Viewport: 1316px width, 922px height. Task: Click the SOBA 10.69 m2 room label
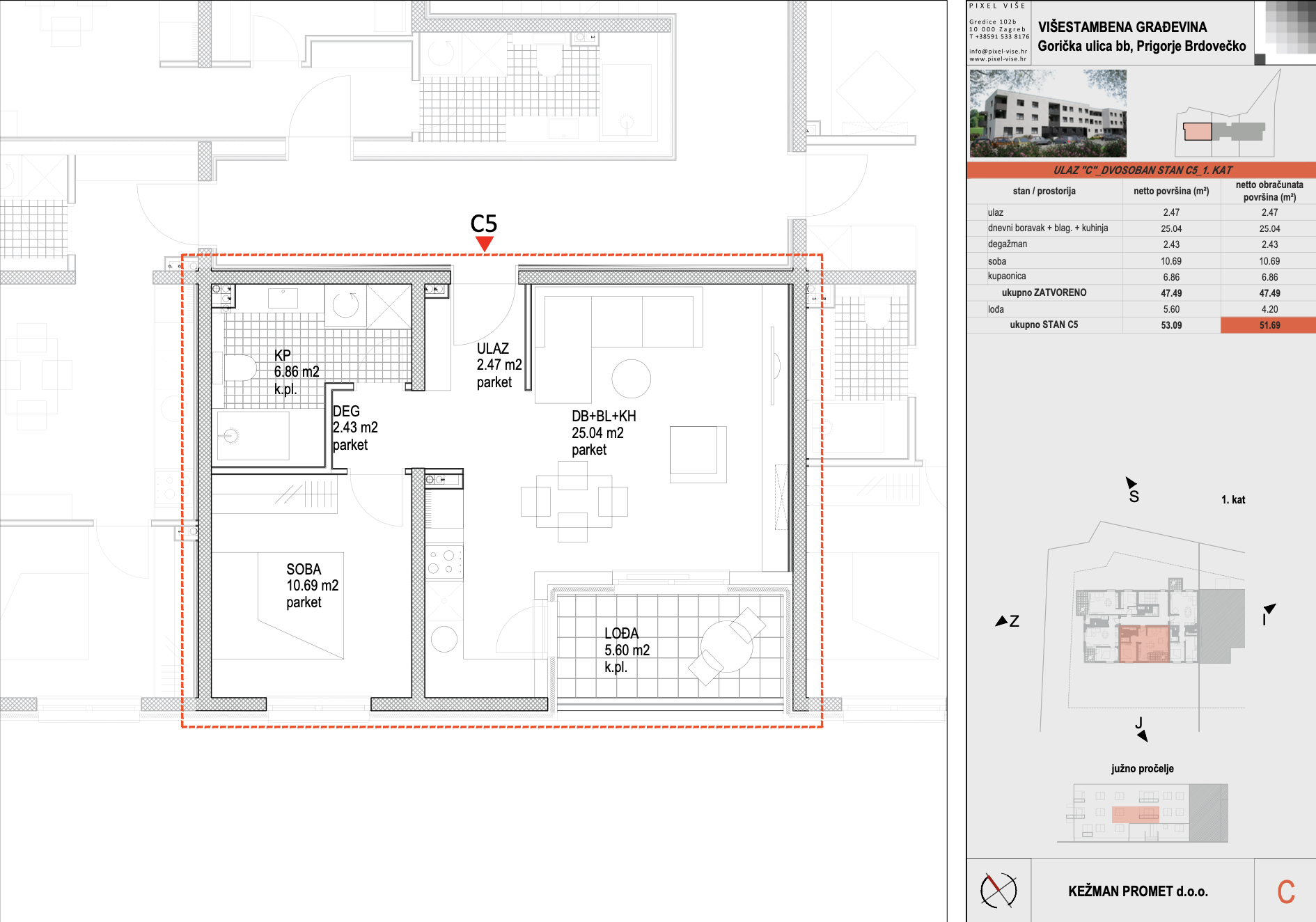312,586
